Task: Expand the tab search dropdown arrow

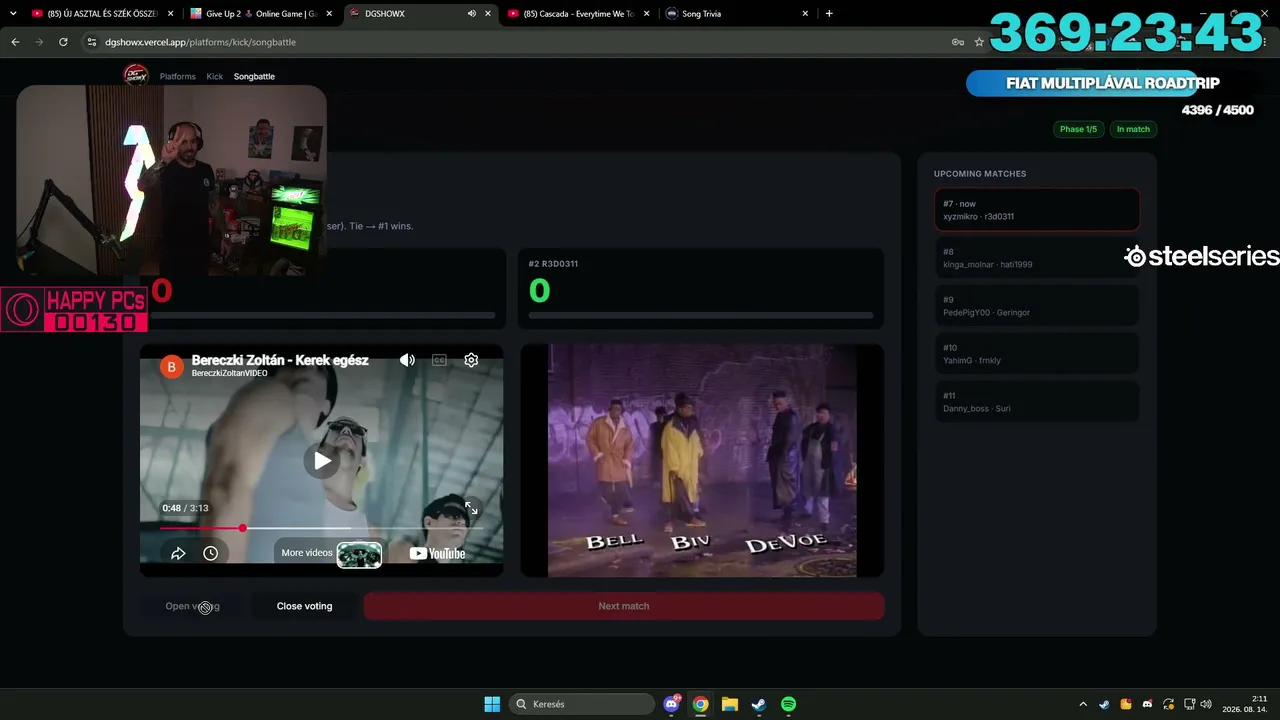Action: click(13, 14)
